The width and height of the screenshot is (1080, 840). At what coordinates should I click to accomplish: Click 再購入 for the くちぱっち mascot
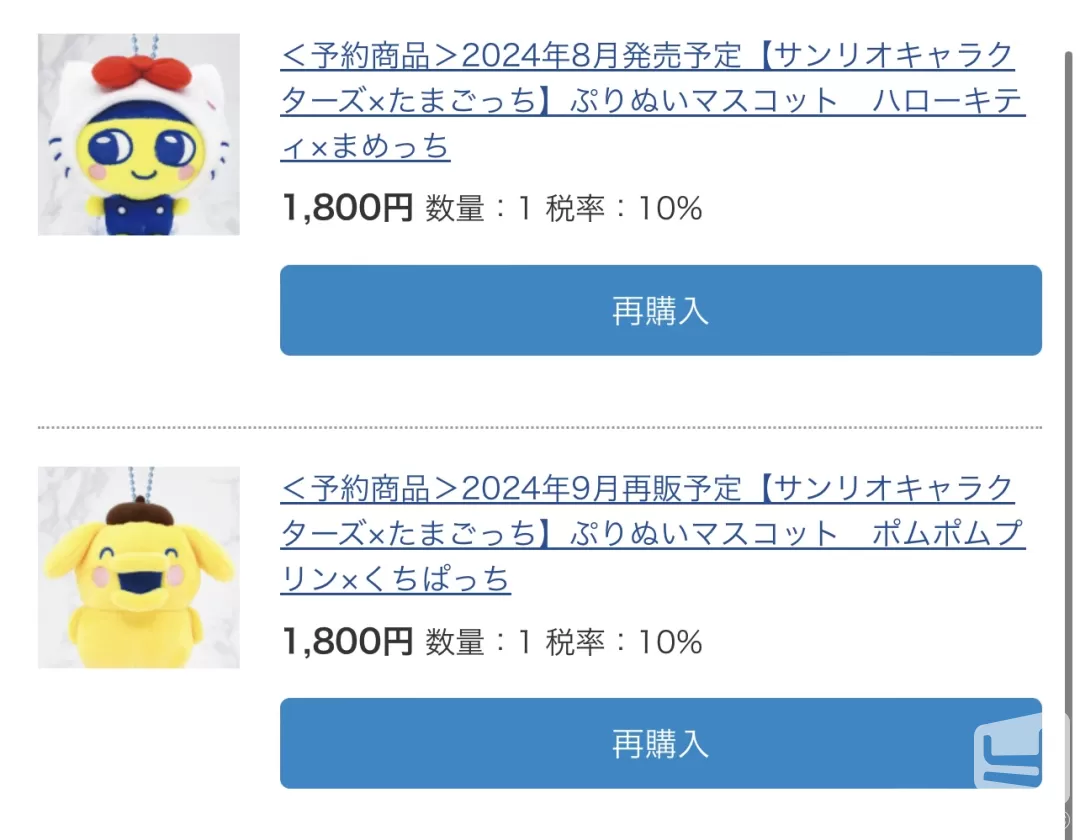661,744
